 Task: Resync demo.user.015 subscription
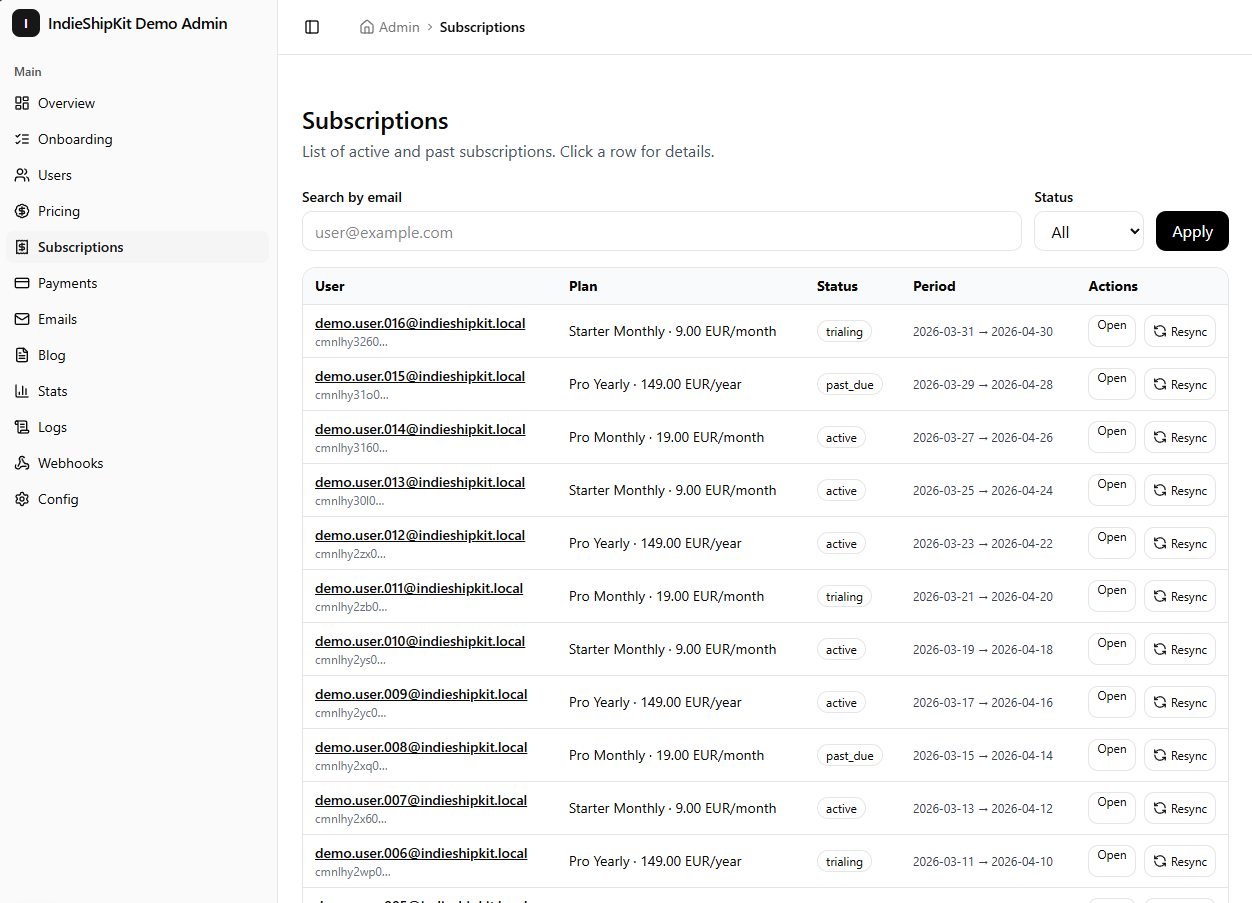1180,384
